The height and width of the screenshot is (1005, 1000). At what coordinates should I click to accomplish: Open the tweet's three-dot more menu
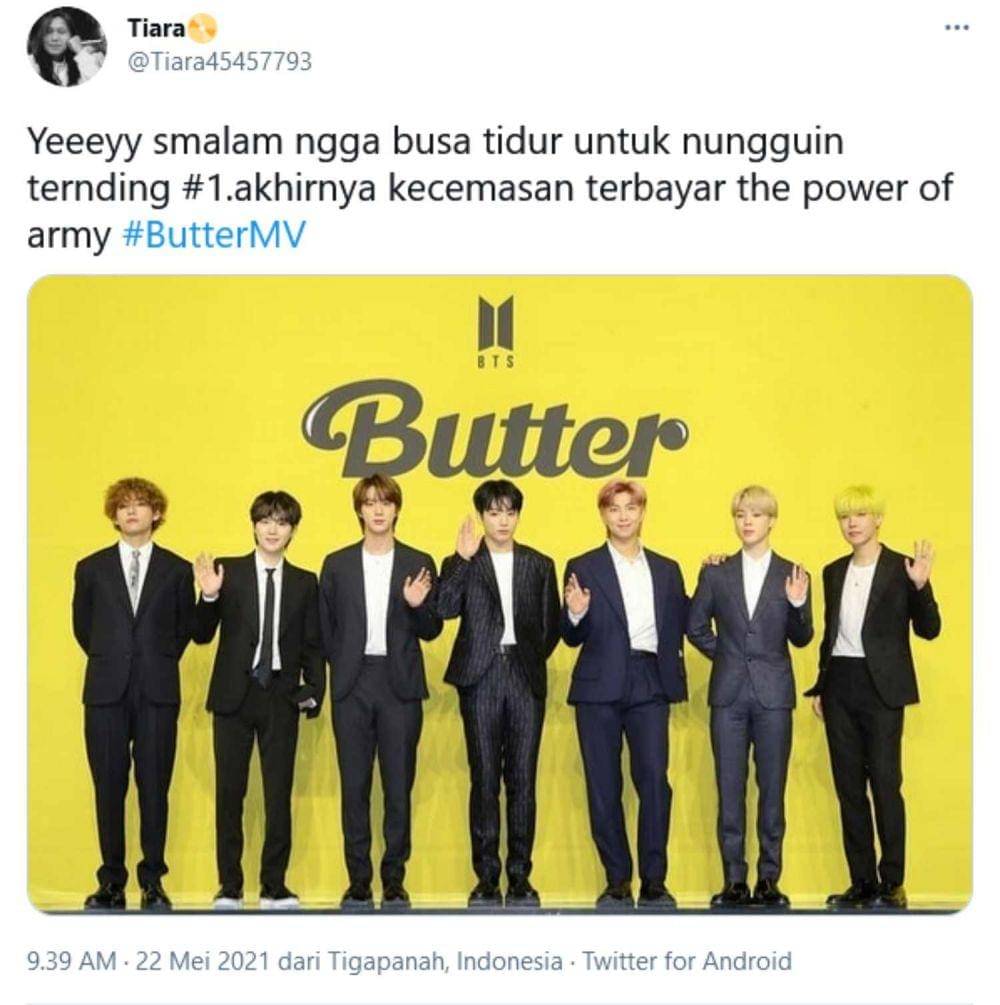[957, 28]
